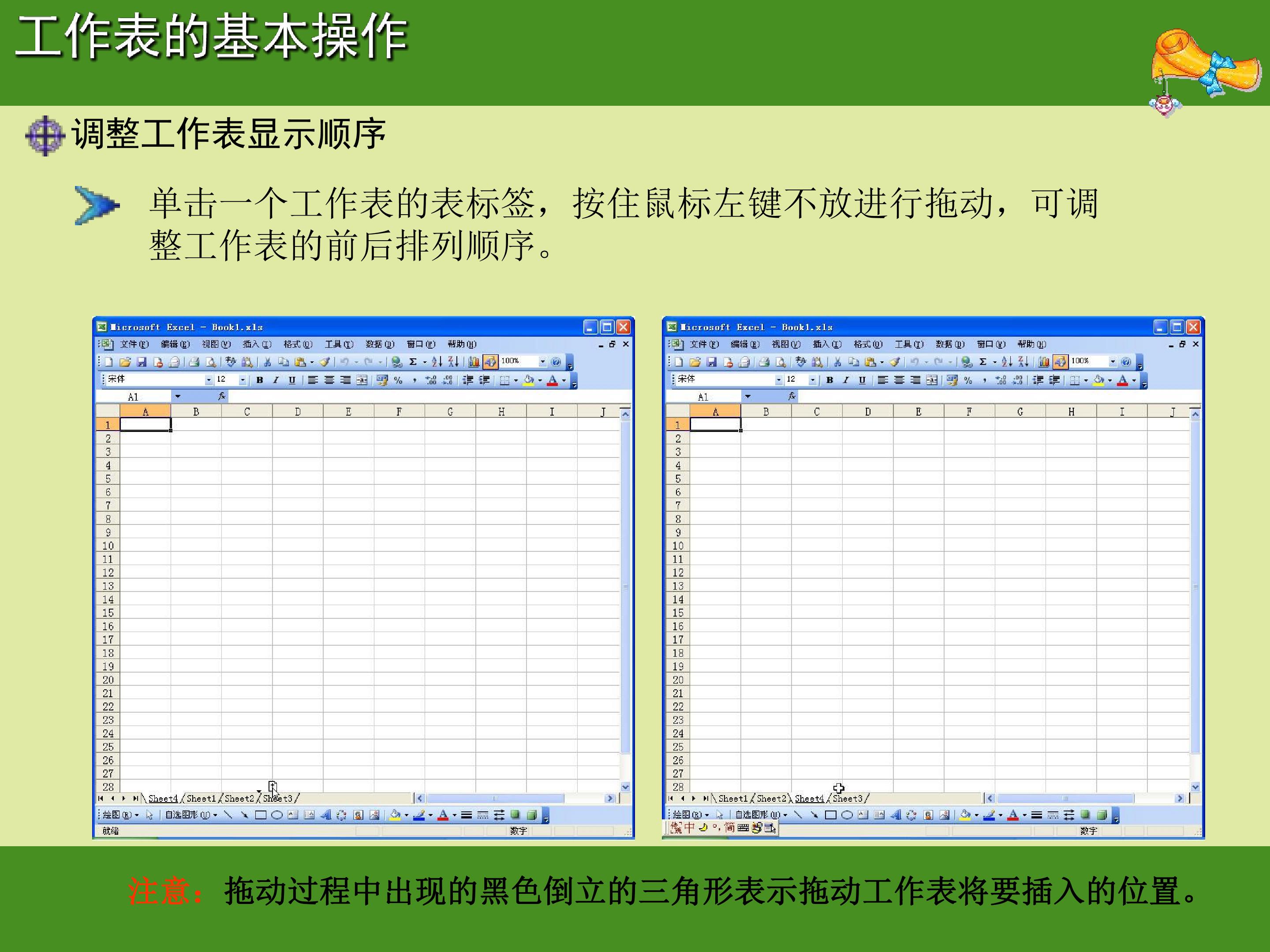The image size is (1270, 952).
Task: Toggle Align Right in right Excel window
Action: coord(915,380)
